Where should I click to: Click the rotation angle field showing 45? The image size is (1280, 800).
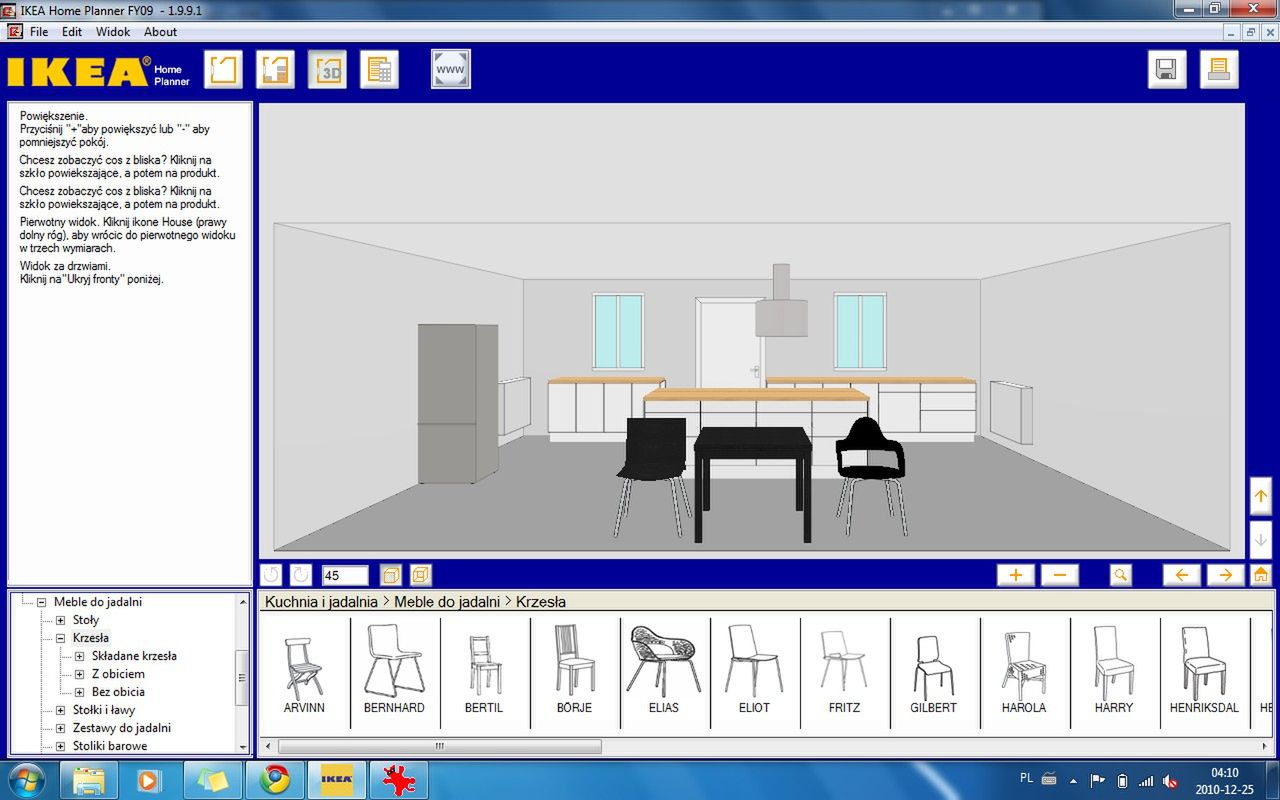(x=345, y=575)
